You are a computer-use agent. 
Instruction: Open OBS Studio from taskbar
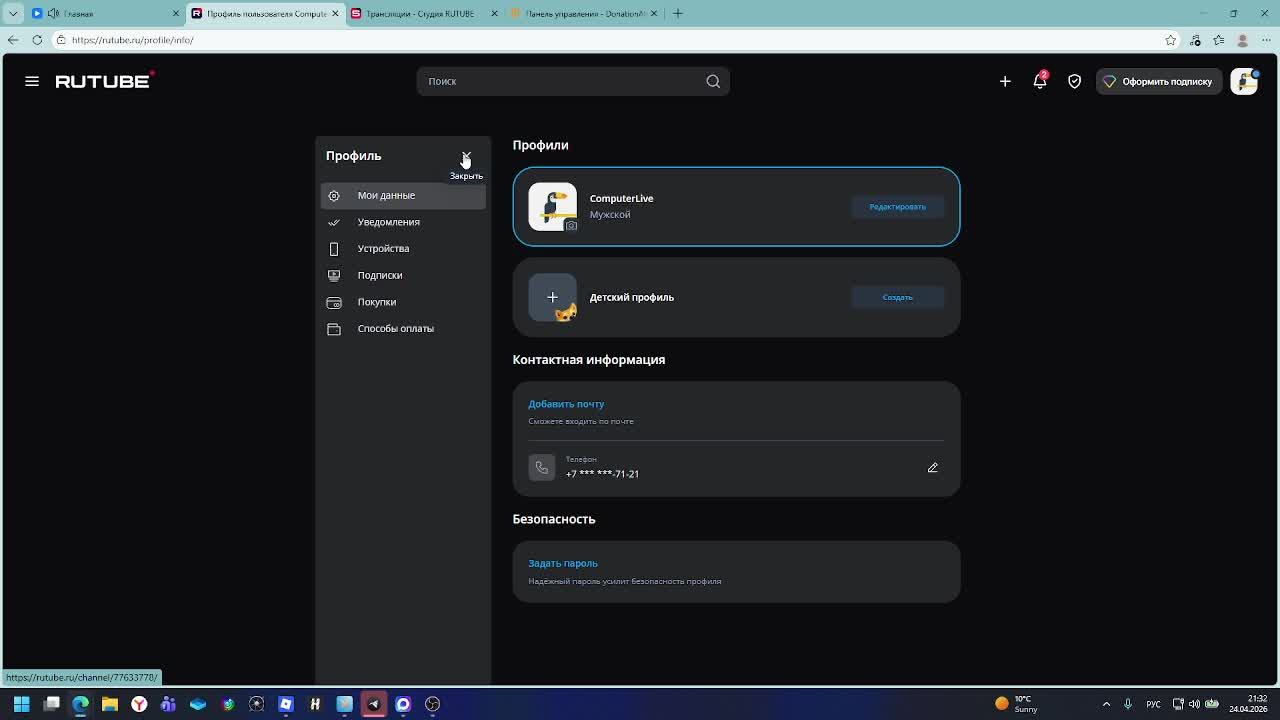coord(432,704)
